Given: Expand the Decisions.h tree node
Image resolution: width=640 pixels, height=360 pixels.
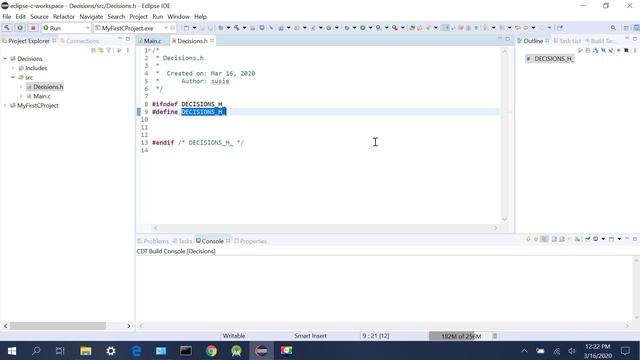Looking at the screenshot, I should click(x=21, y=87).
